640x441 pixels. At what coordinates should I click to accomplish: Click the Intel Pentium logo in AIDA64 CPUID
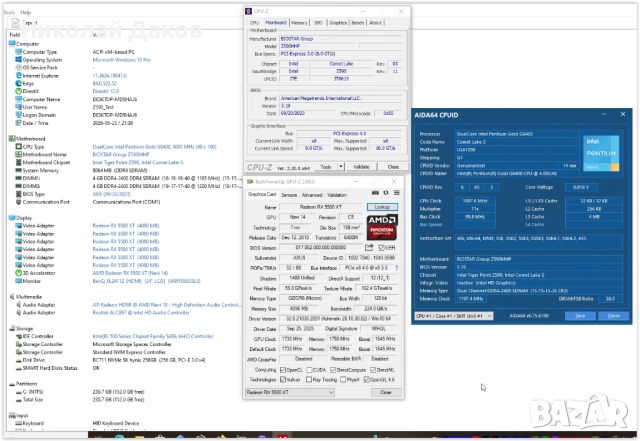point(601,154)
